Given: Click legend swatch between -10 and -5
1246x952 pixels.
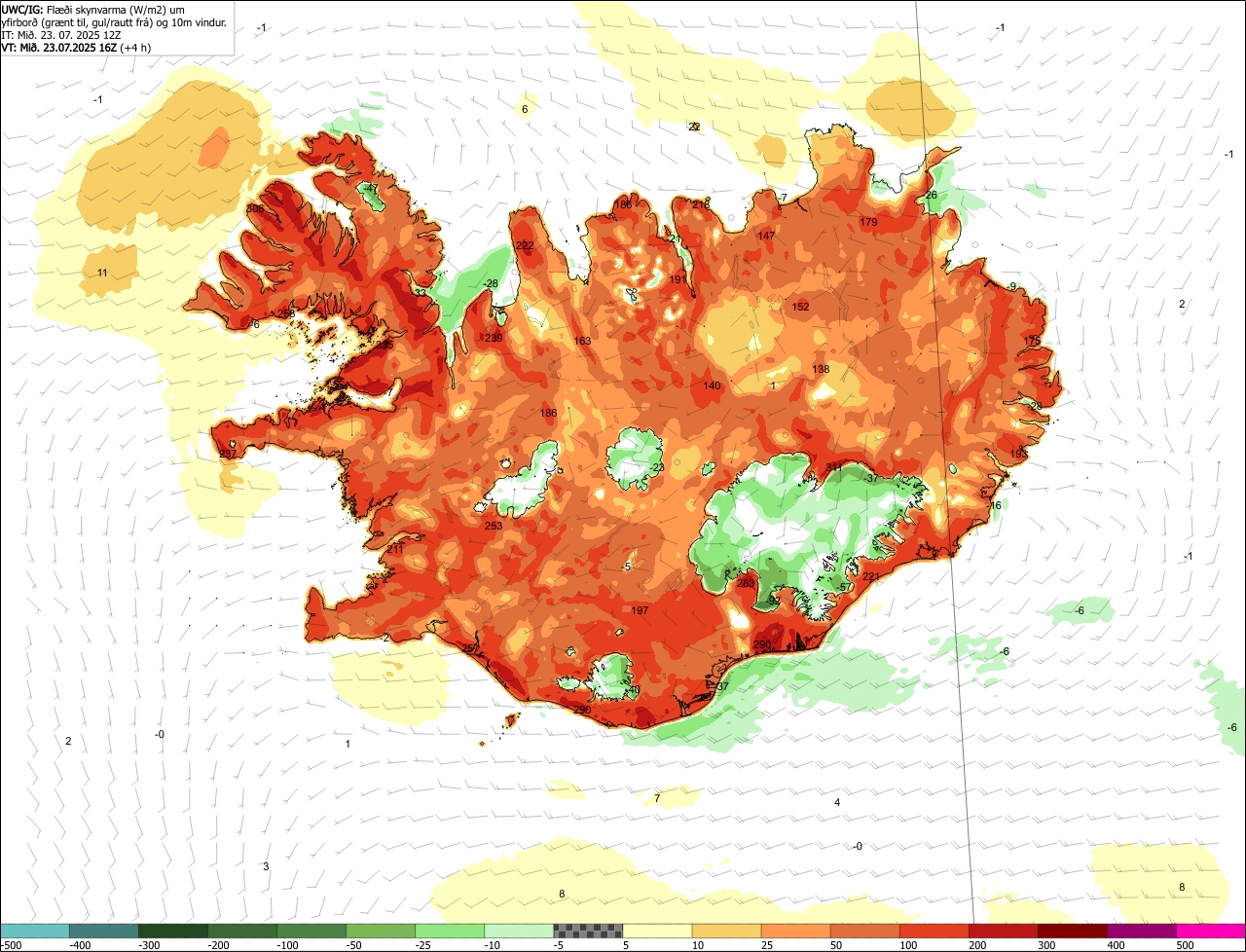Looking at the screenshot, I should [519, 931].
